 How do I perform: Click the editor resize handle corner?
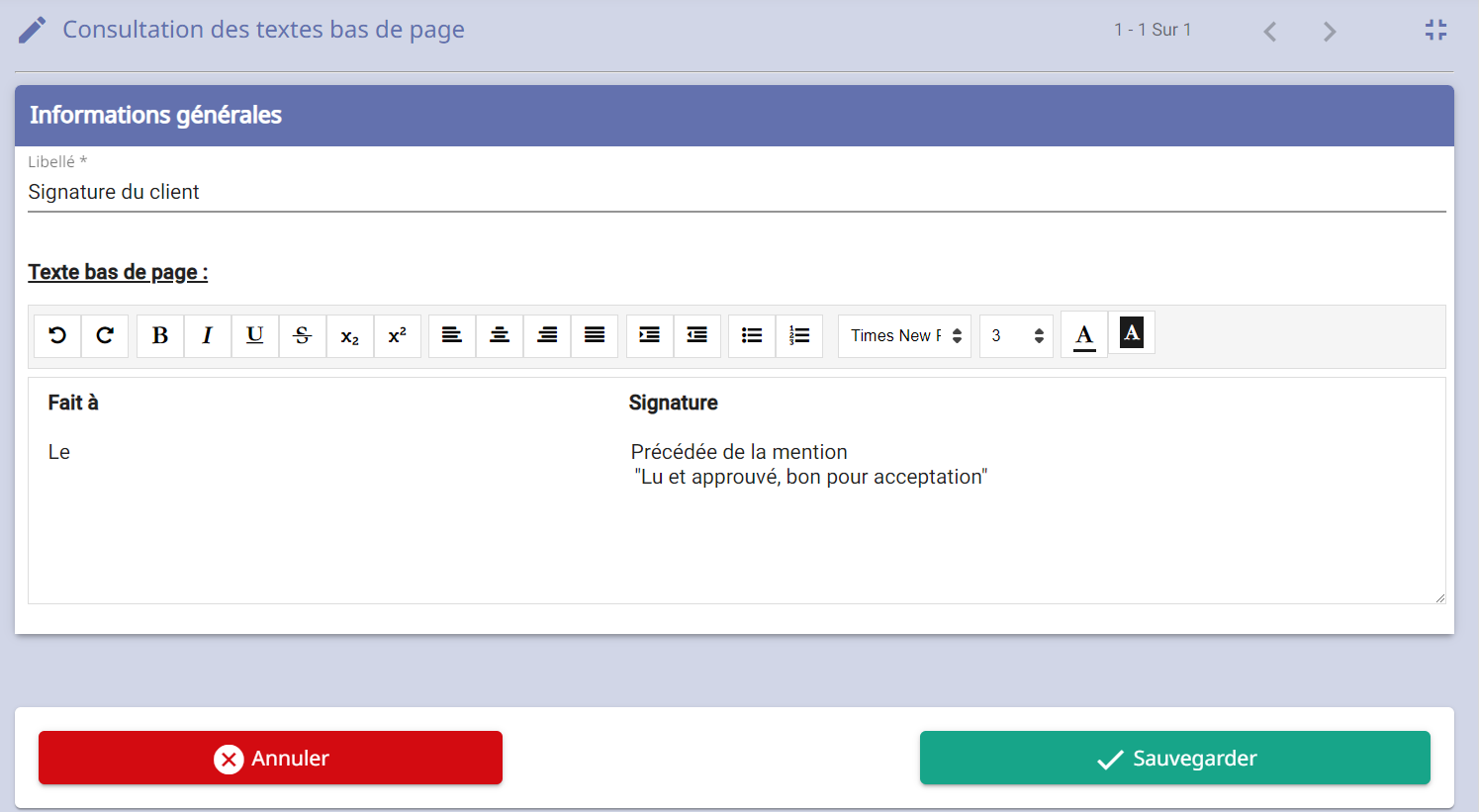point(1439,597)
